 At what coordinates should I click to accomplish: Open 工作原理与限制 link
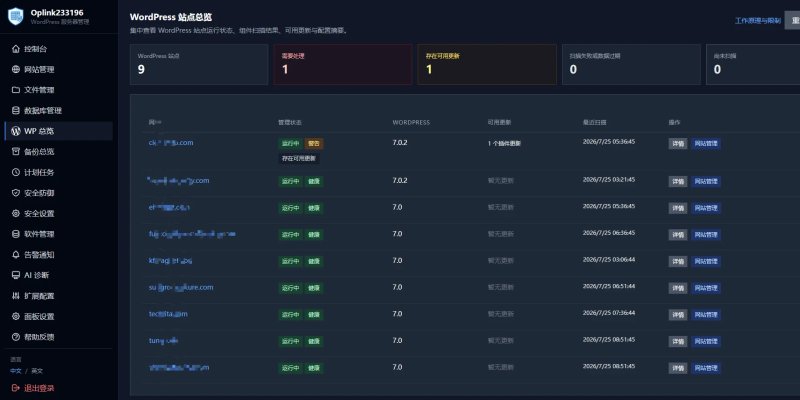coord(758,21)
